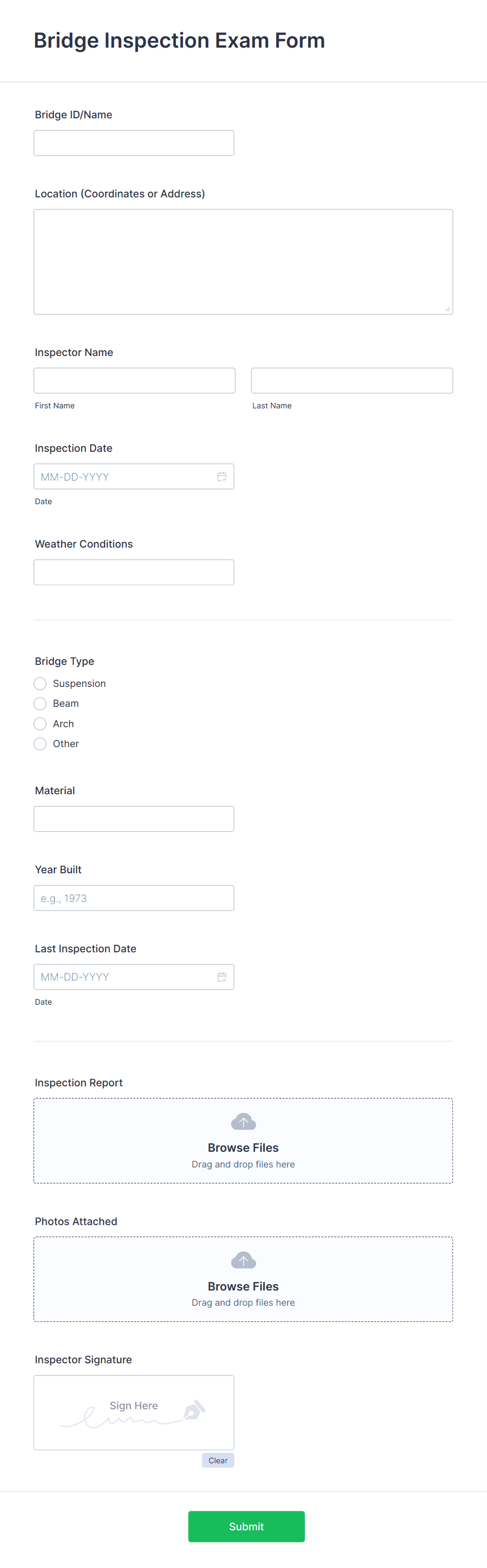Focus the Last Name field under Inspector Name
Screen dimensions: 487x1568
coord(352,380)
